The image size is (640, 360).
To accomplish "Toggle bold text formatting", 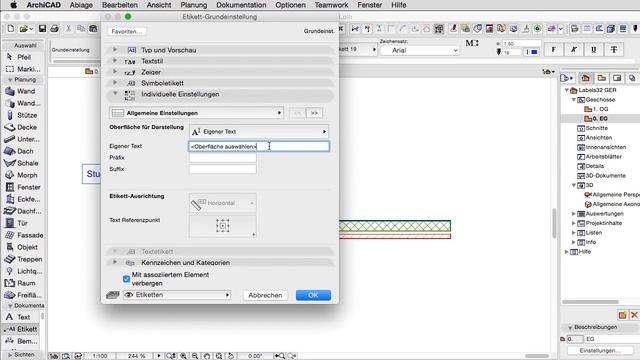I will 553,49.
